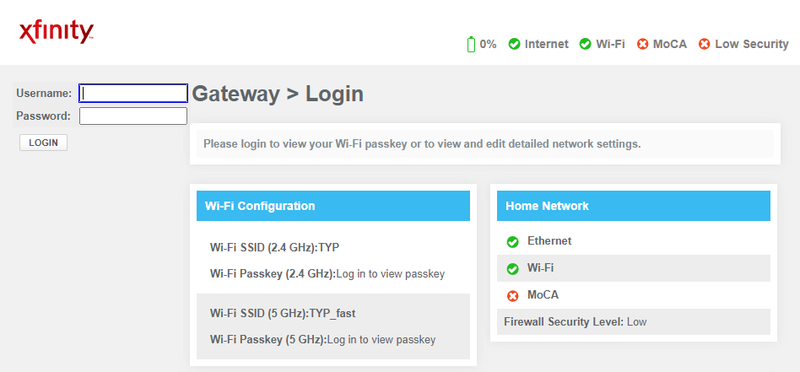
Task: Click the Gateway > Login heading
Action: pyautogui.click(x=278, y=94)
